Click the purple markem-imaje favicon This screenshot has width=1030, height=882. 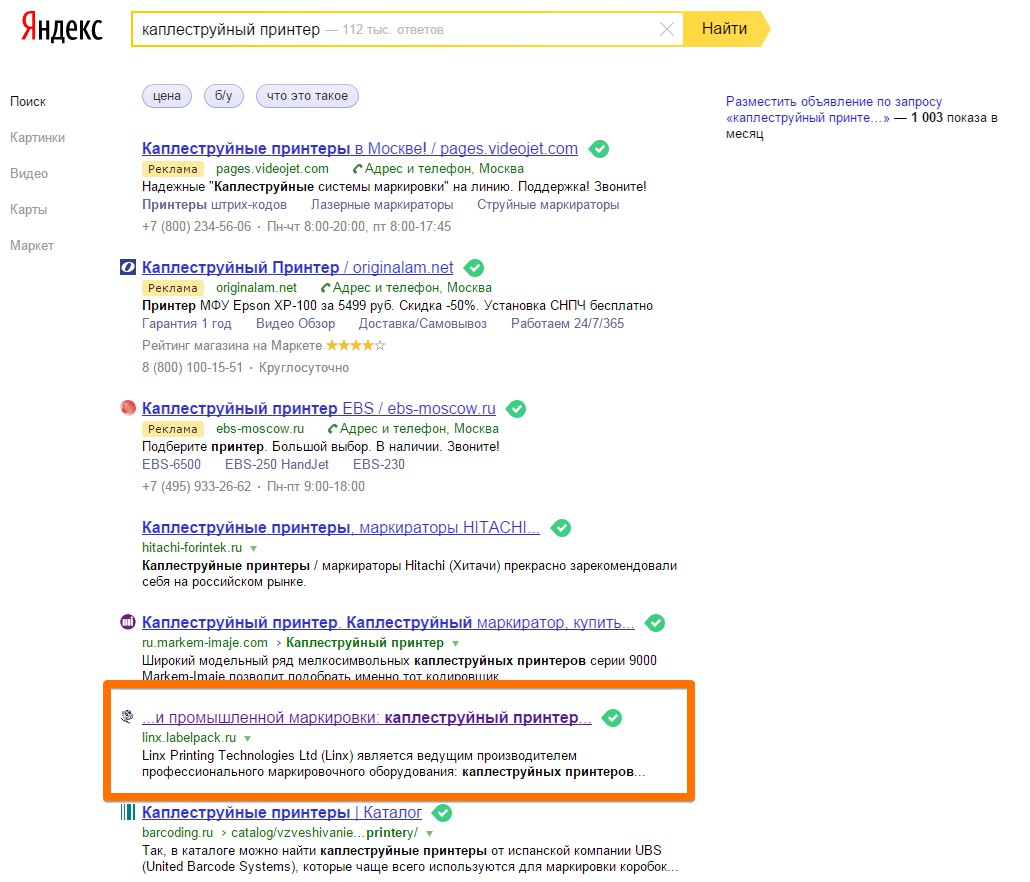127,621
